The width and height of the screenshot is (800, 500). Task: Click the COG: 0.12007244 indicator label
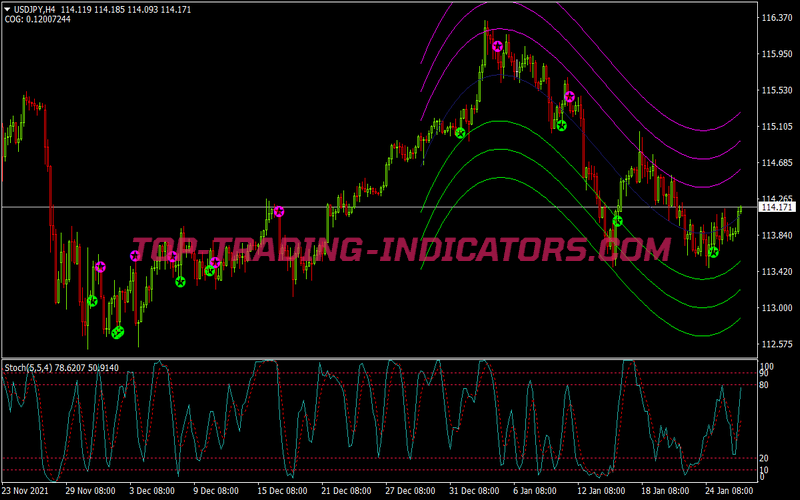click(x=37, y=19)
